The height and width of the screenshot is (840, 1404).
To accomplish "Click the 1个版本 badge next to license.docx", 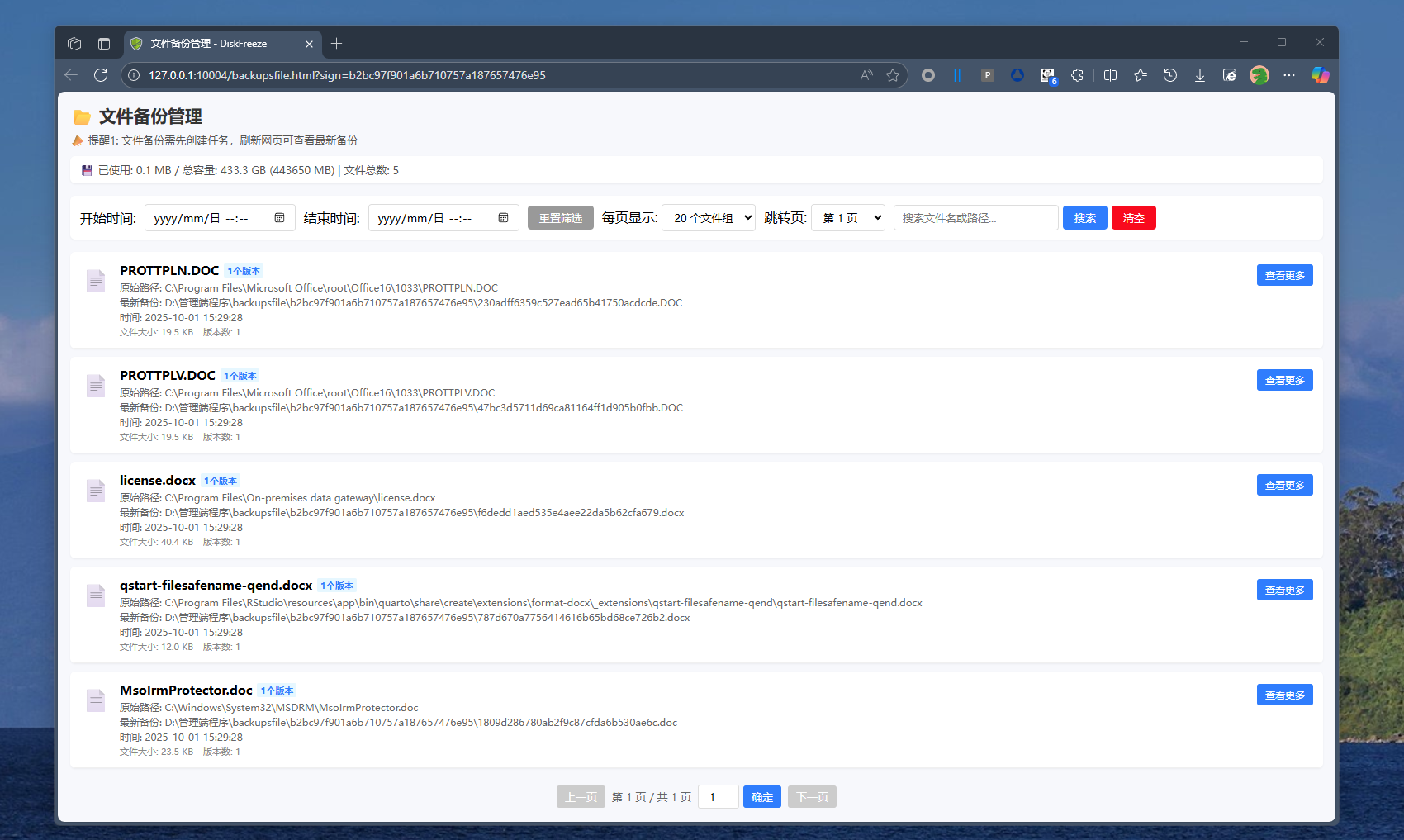I will [221, 481].
